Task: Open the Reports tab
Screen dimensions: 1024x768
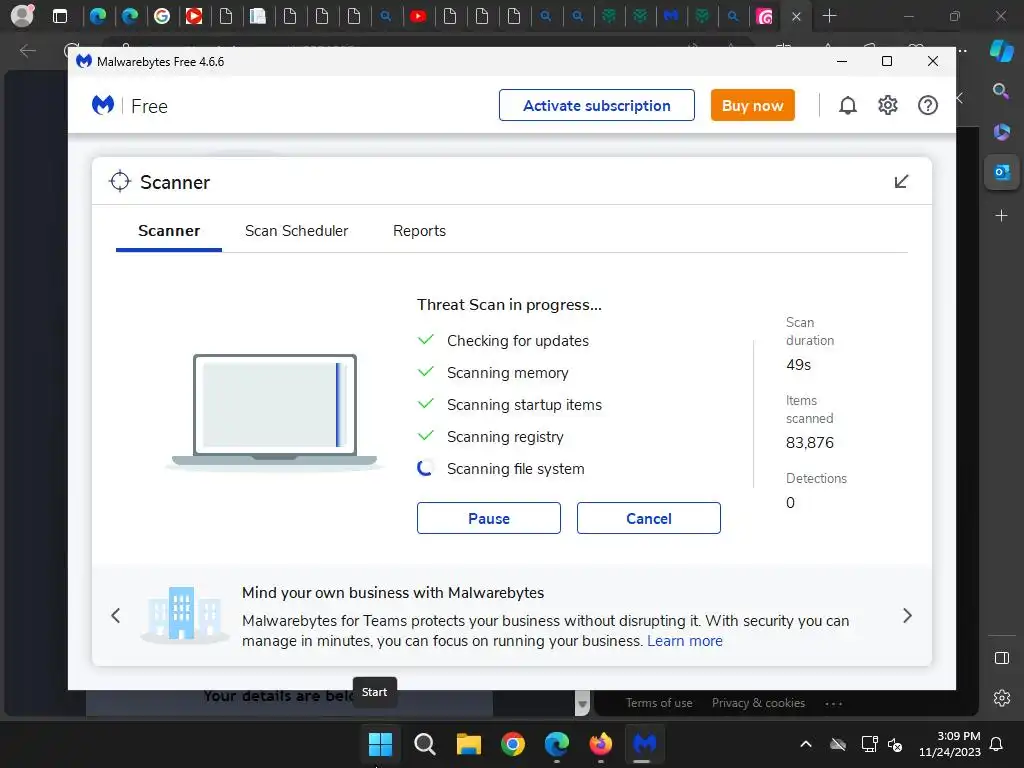Action: [x=419, y=231]
